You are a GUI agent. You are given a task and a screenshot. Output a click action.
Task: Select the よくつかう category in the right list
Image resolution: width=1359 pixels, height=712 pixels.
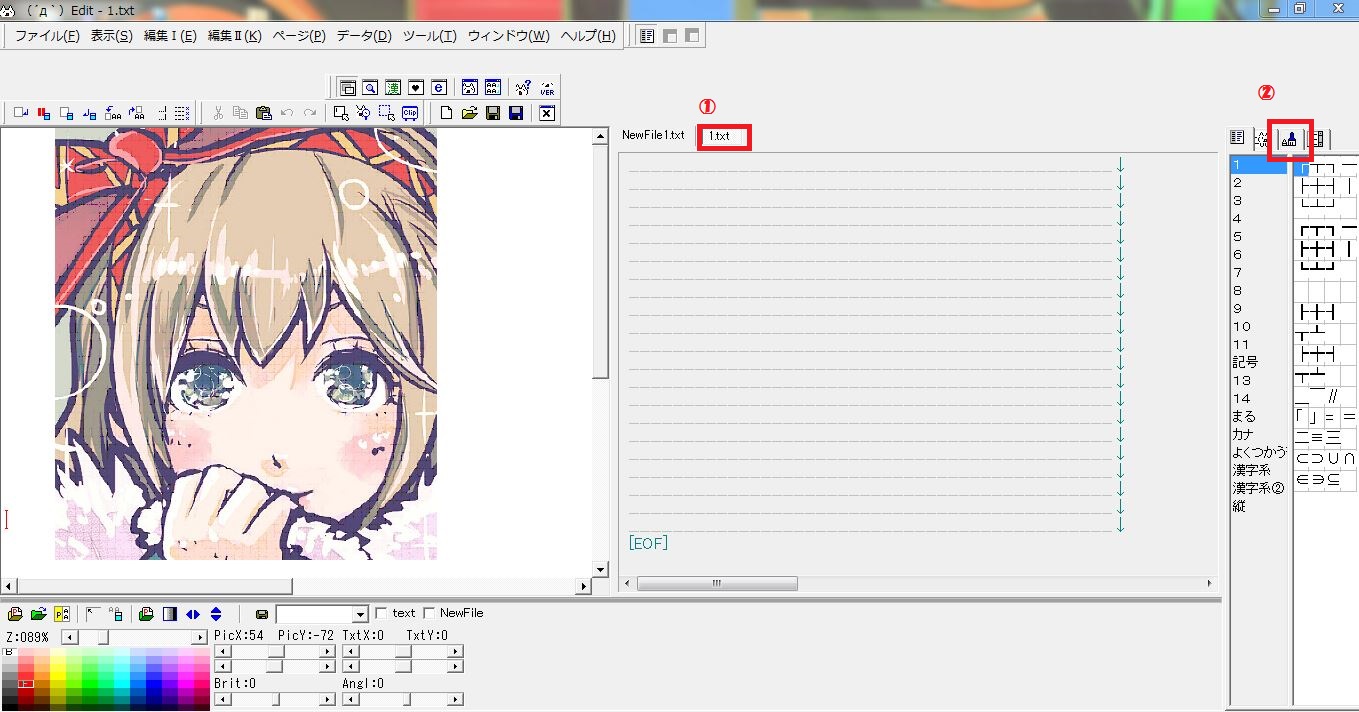point(1259,452)
